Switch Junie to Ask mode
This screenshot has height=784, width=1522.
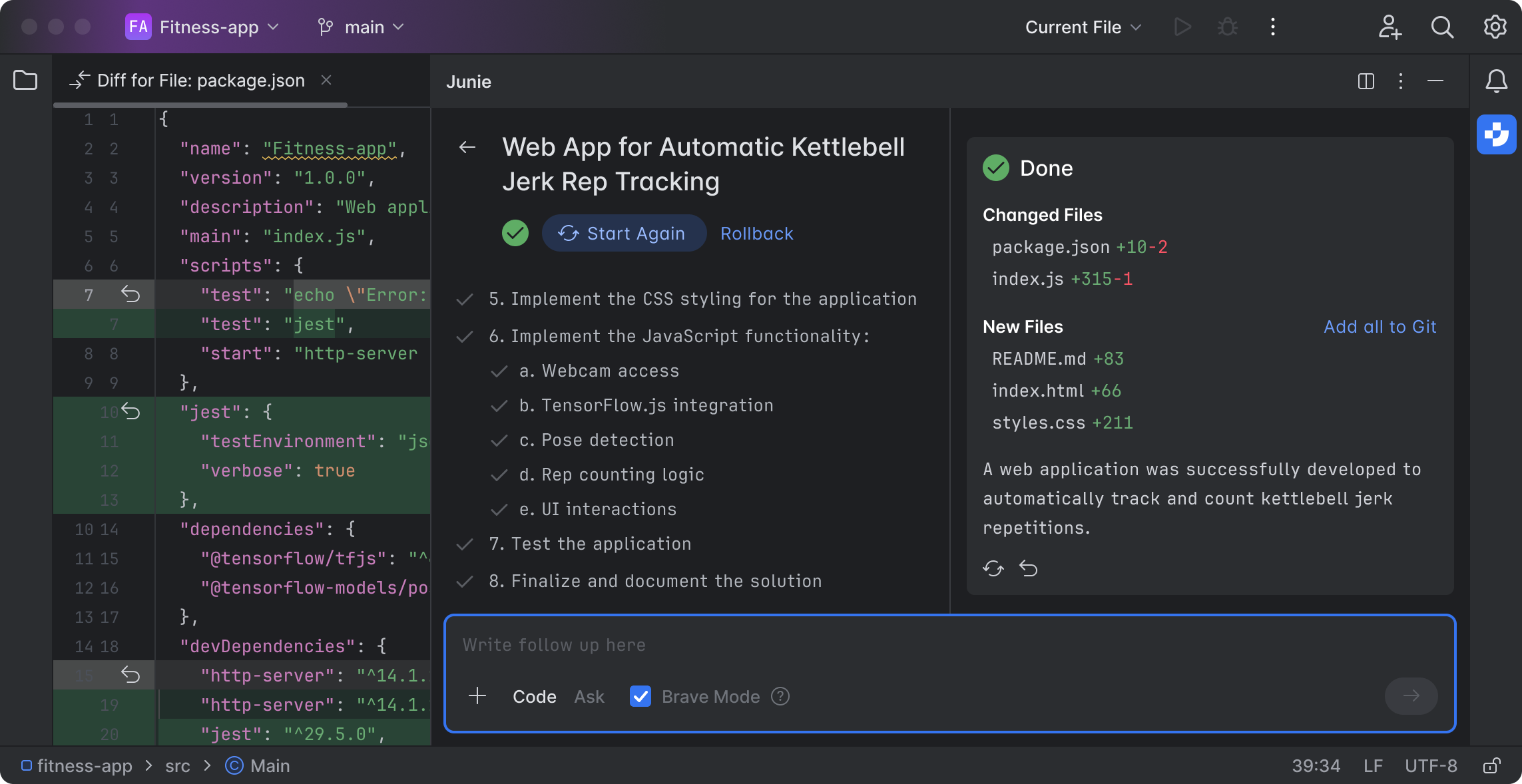pyautogui.click(x=589, y=697)
